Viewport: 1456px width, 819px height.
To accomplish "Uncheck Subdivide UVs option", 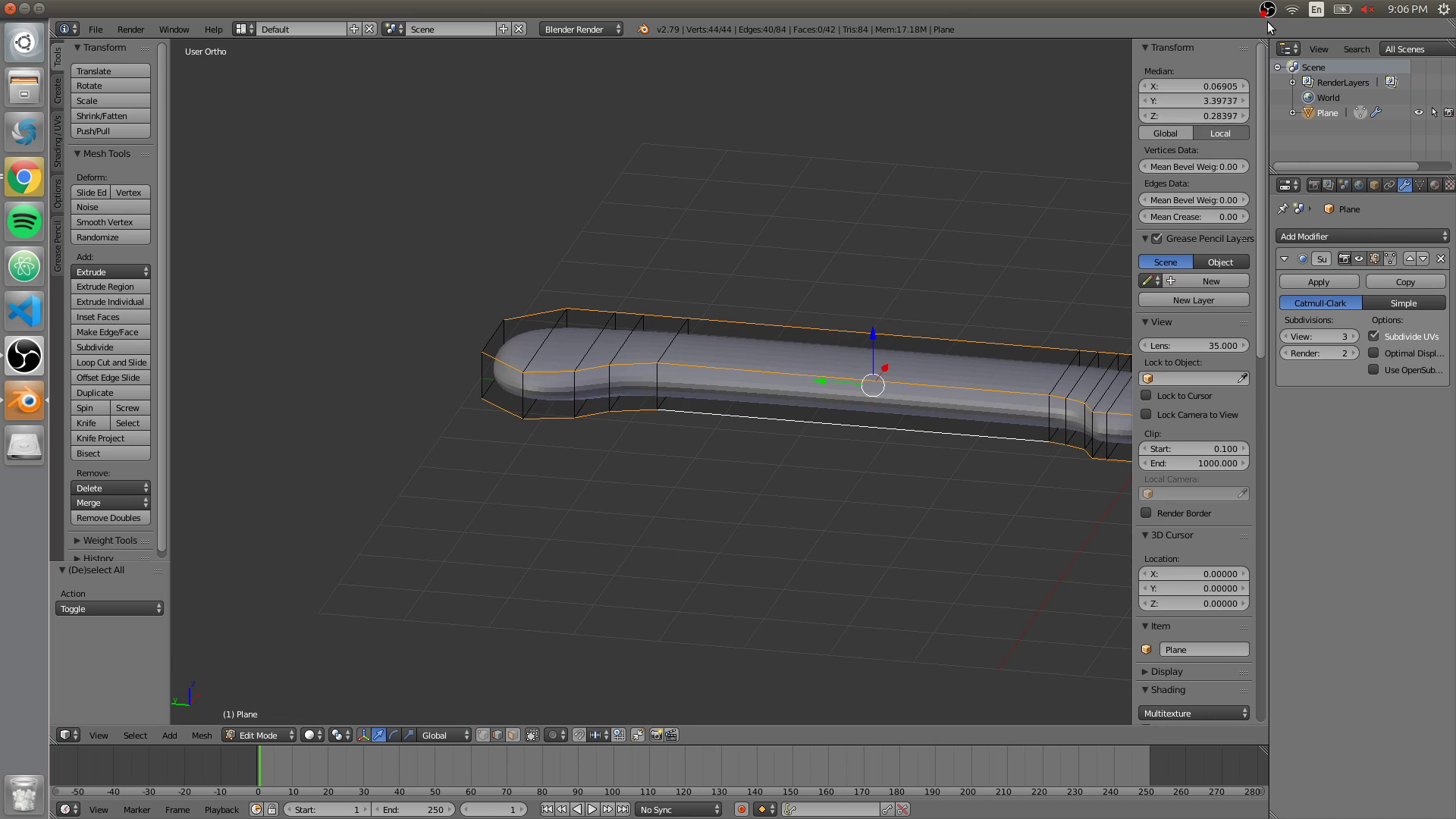I will point(1373,336).
